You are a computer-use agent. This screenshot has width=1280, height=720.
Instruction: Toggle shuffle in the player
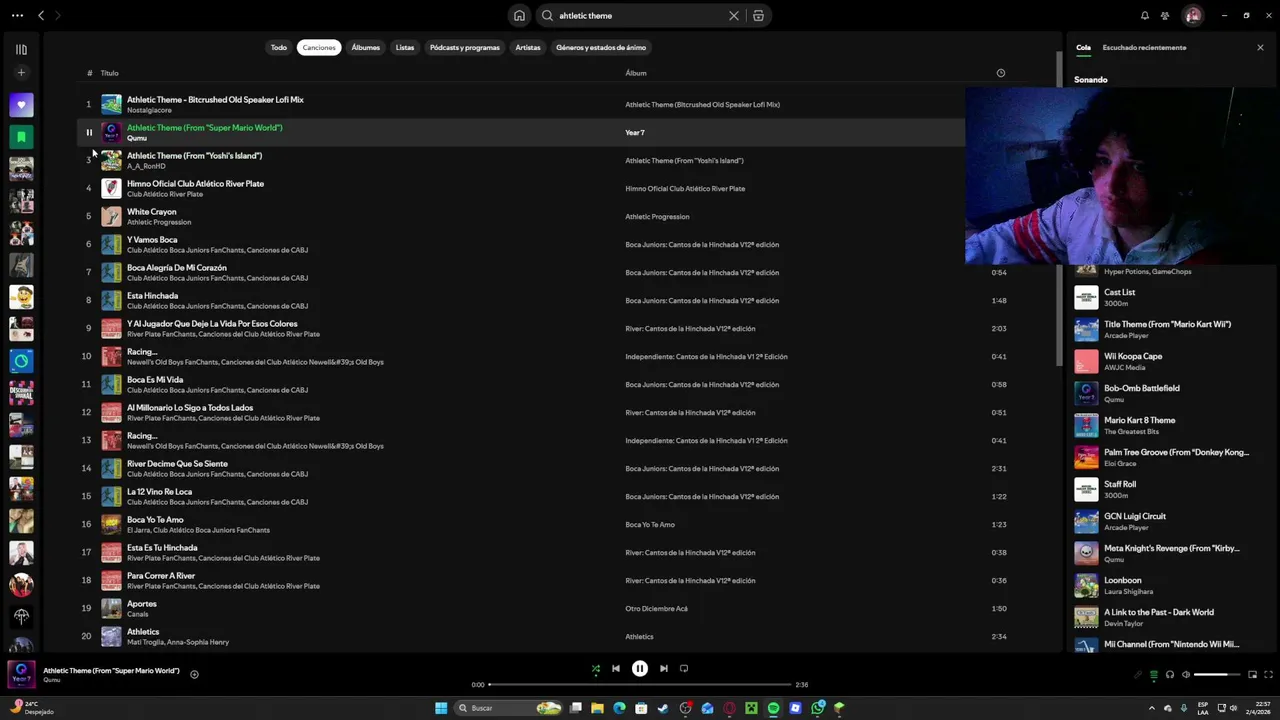[x=596, y=668]
